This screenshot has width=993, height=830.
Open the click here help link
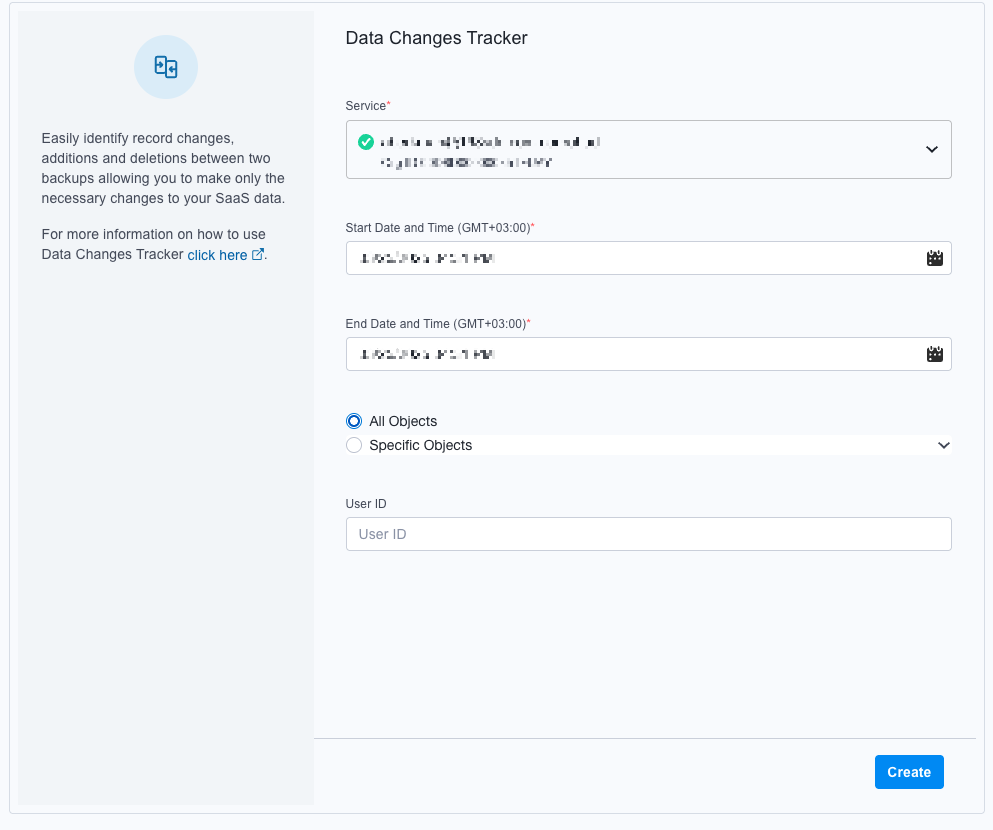[217, 255]
